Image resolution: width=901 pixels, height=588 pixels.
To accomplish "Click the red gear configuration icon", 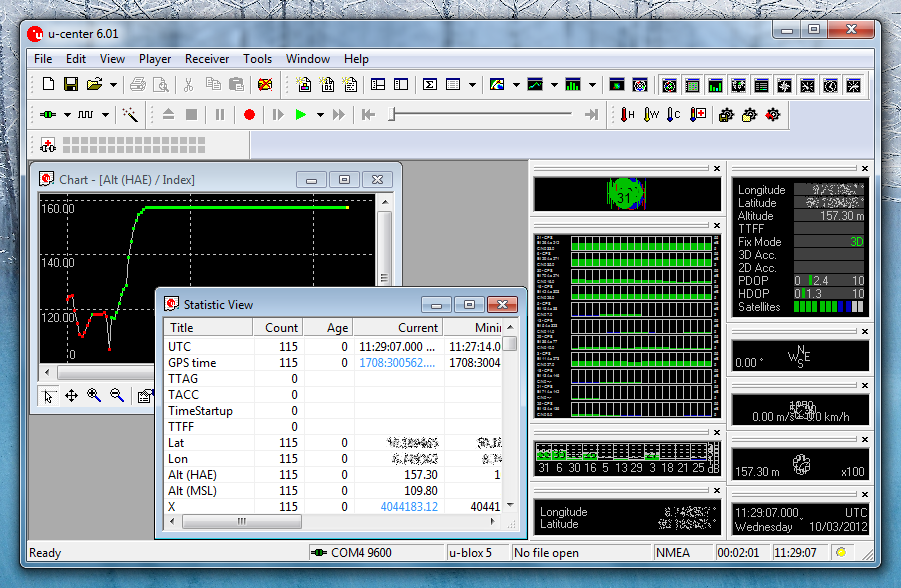I will point(772,115).
